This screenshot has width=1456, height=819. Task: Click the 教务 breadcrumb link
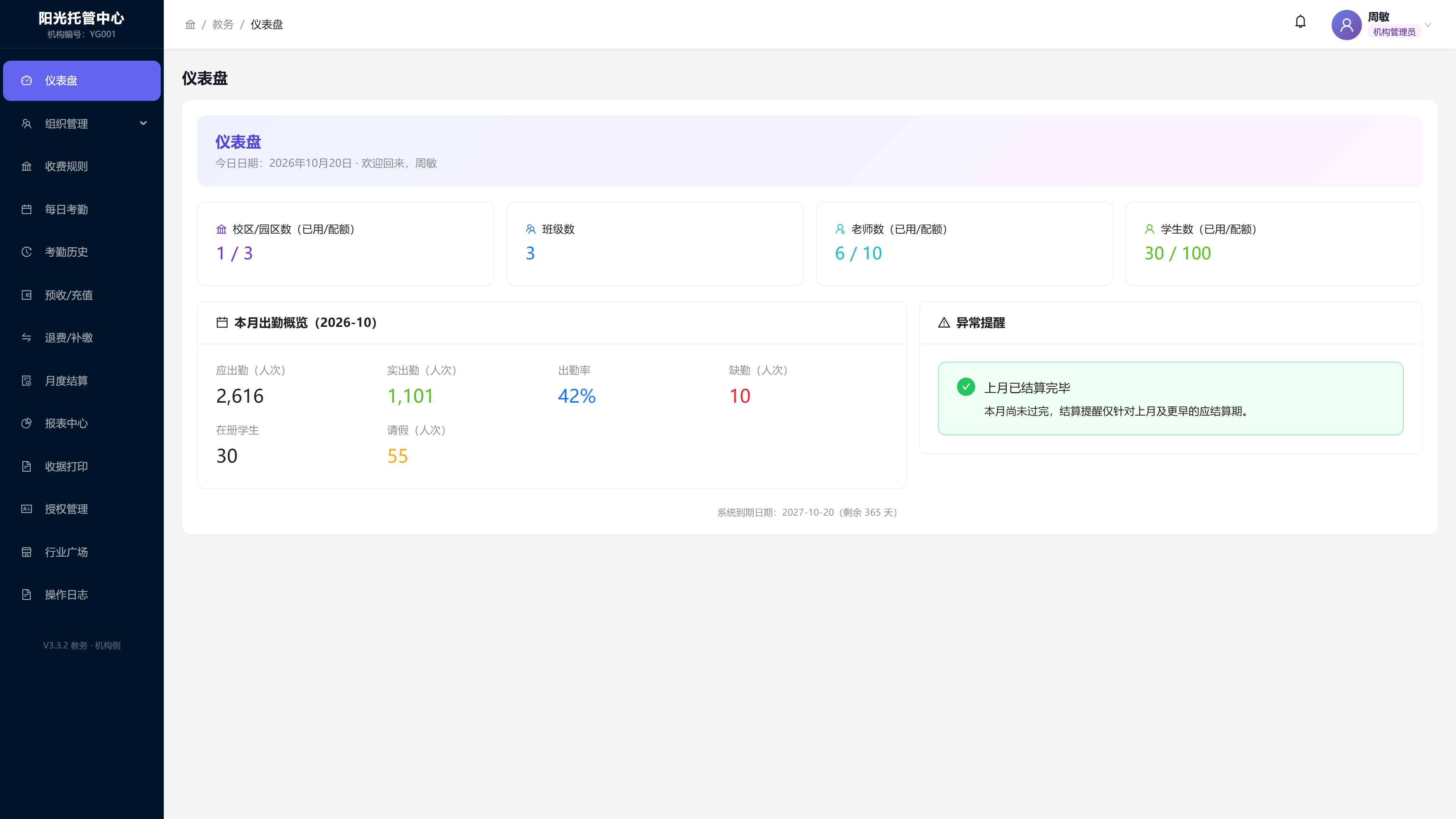tap(223, 24)
